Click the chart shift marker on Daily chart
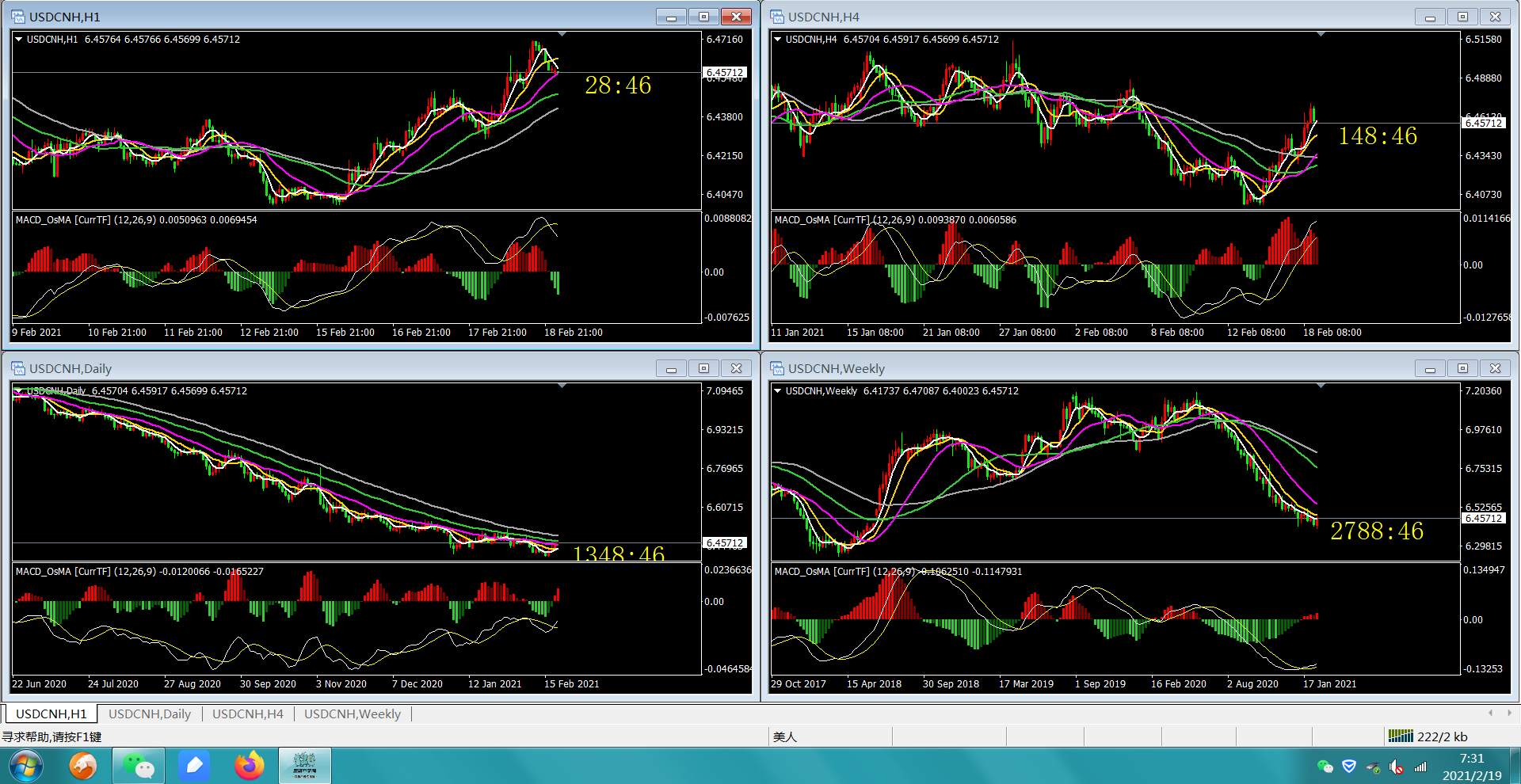This screenshot has height=784, width=1521. coord(562,386)
